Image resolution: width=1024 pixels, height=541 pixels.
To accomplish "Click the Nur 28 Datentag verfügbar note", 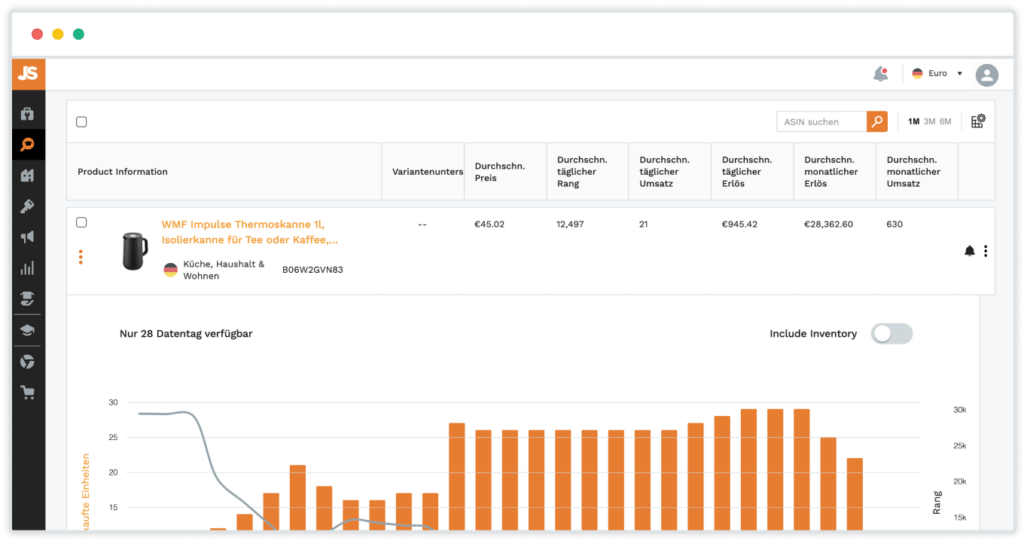I will tap(185, 333).
